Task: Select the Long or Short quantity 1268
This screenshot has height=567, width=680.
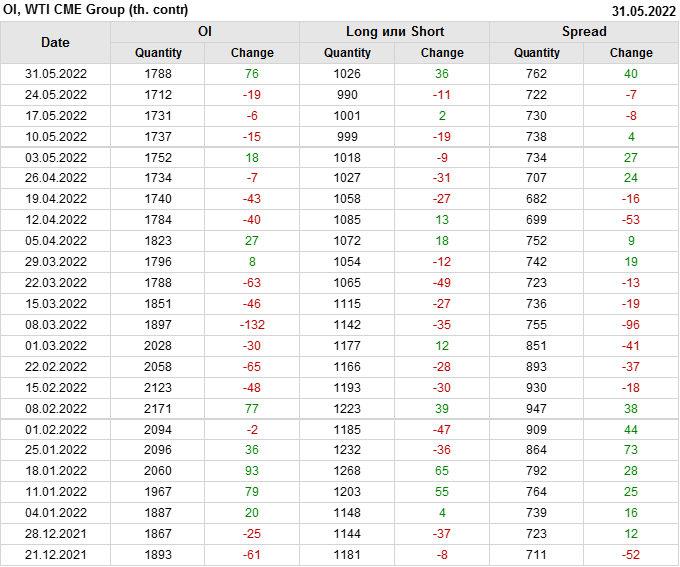Action: click(347, 472)
